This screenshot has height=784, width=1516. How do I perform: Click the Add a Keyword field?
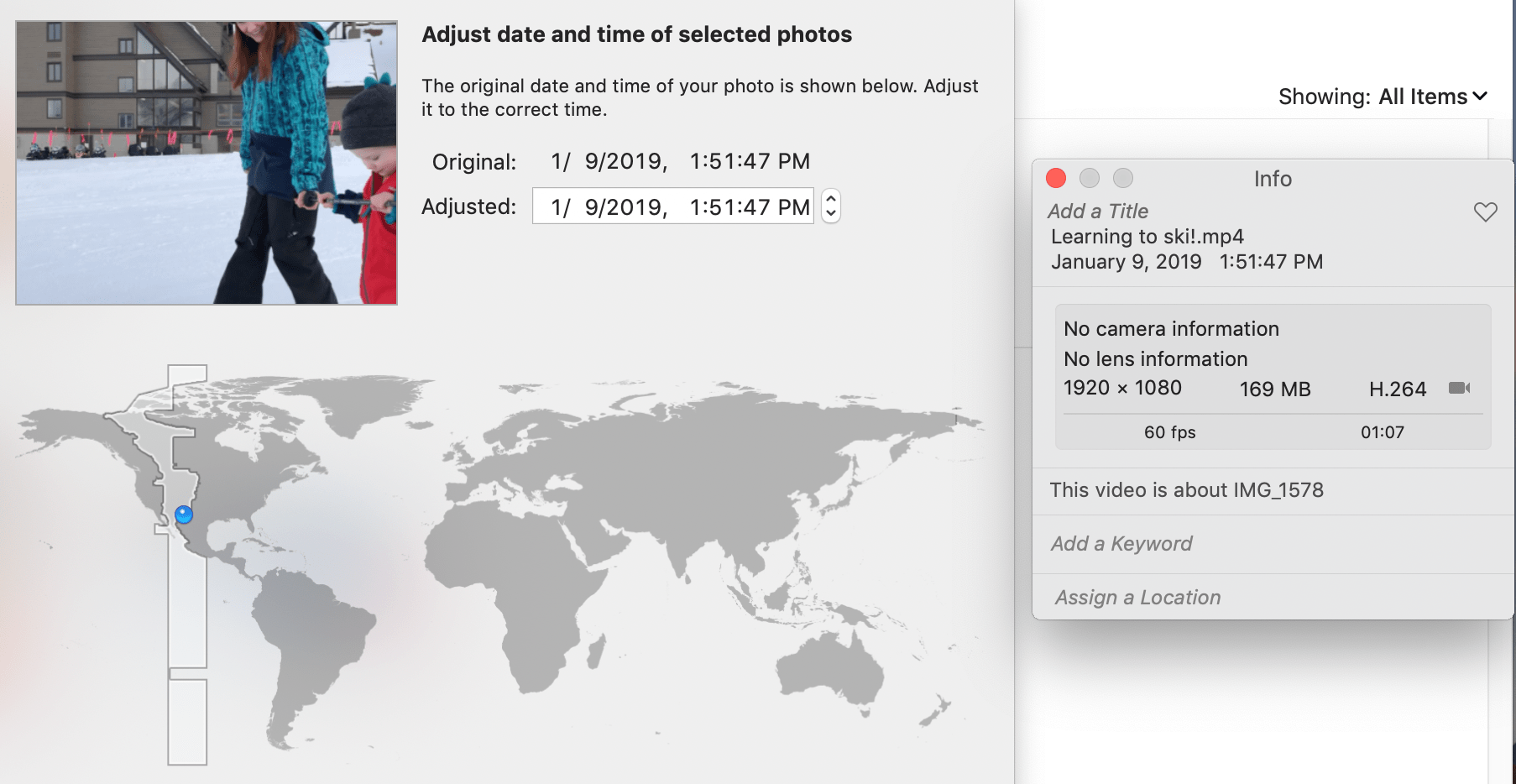1121,544
